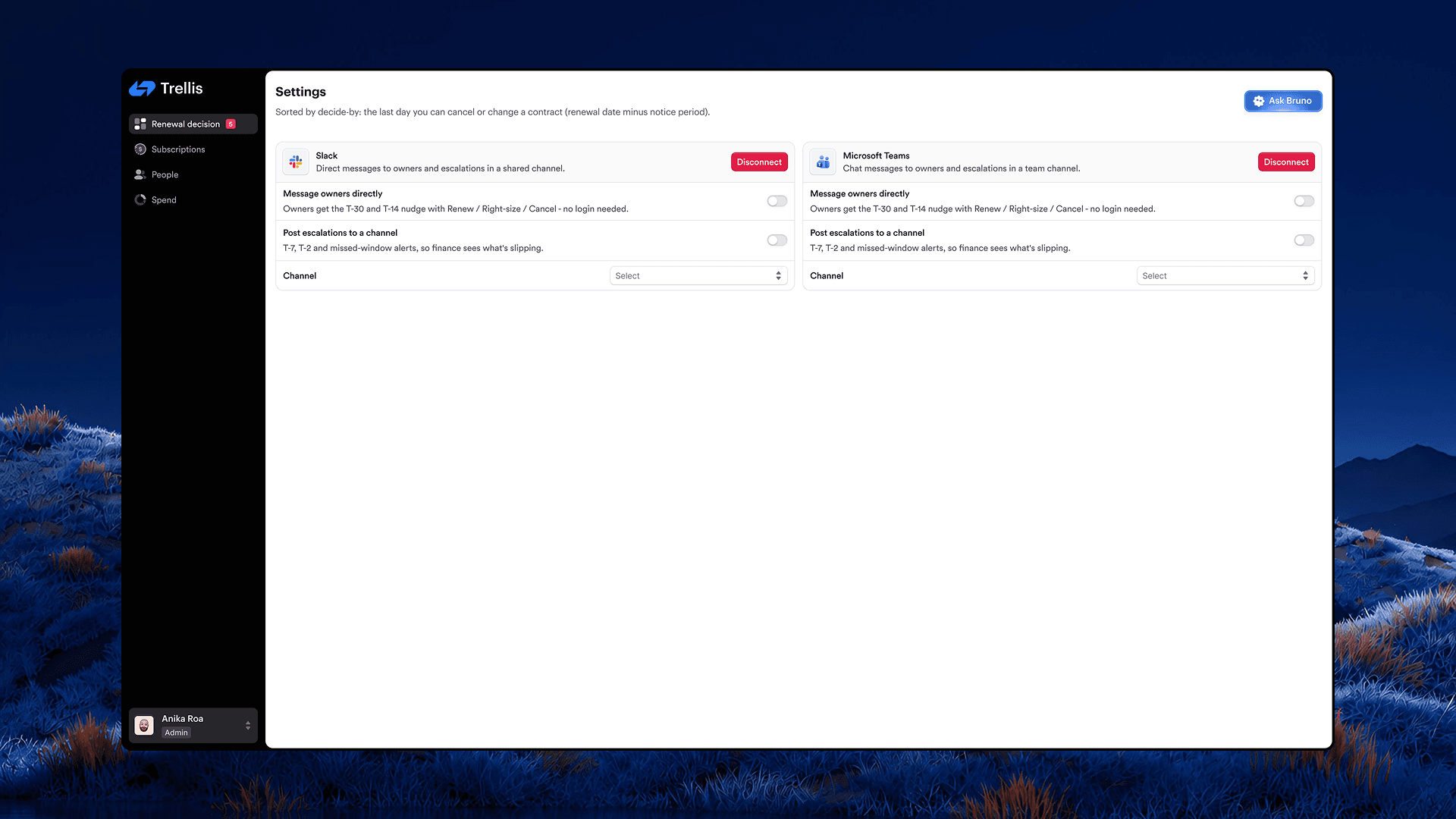Click the Trellis logo icon
This screenshot has width=1456, height=819.
[x=142, y=89]
